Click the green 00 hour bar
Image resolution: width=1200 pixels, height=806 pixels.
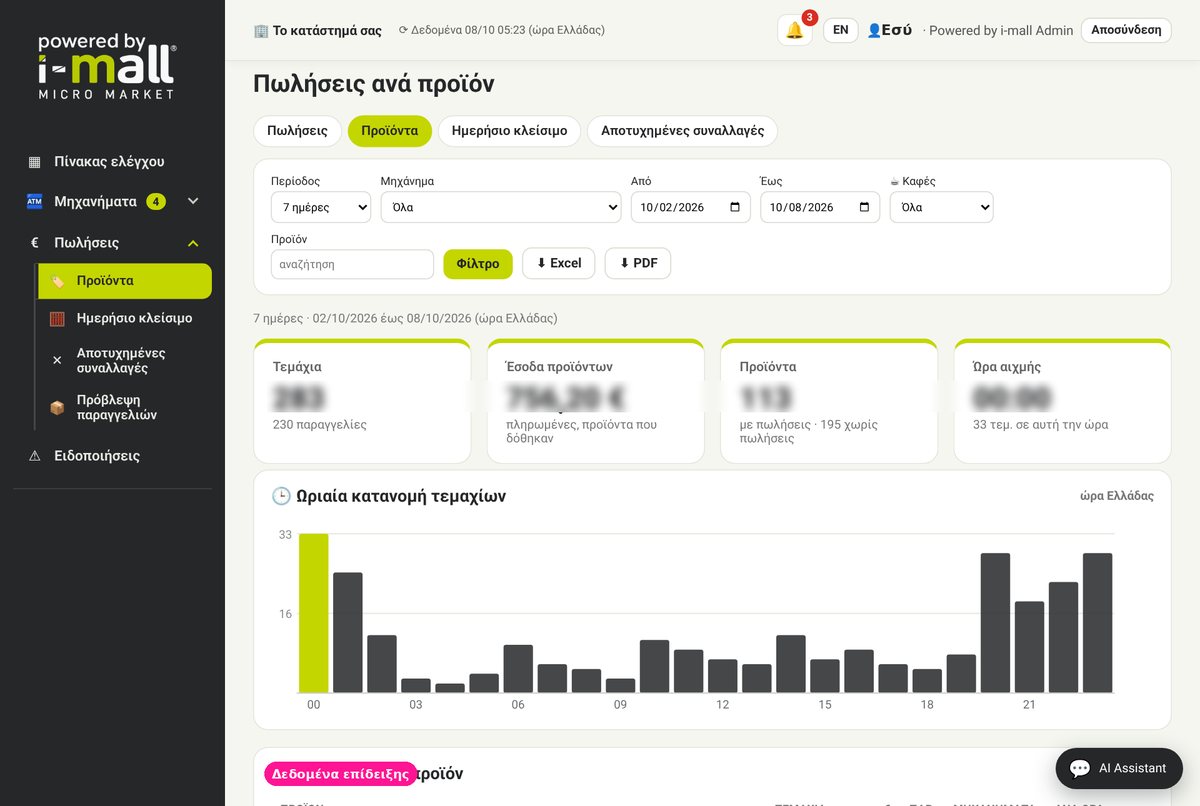tap(314, 613)
